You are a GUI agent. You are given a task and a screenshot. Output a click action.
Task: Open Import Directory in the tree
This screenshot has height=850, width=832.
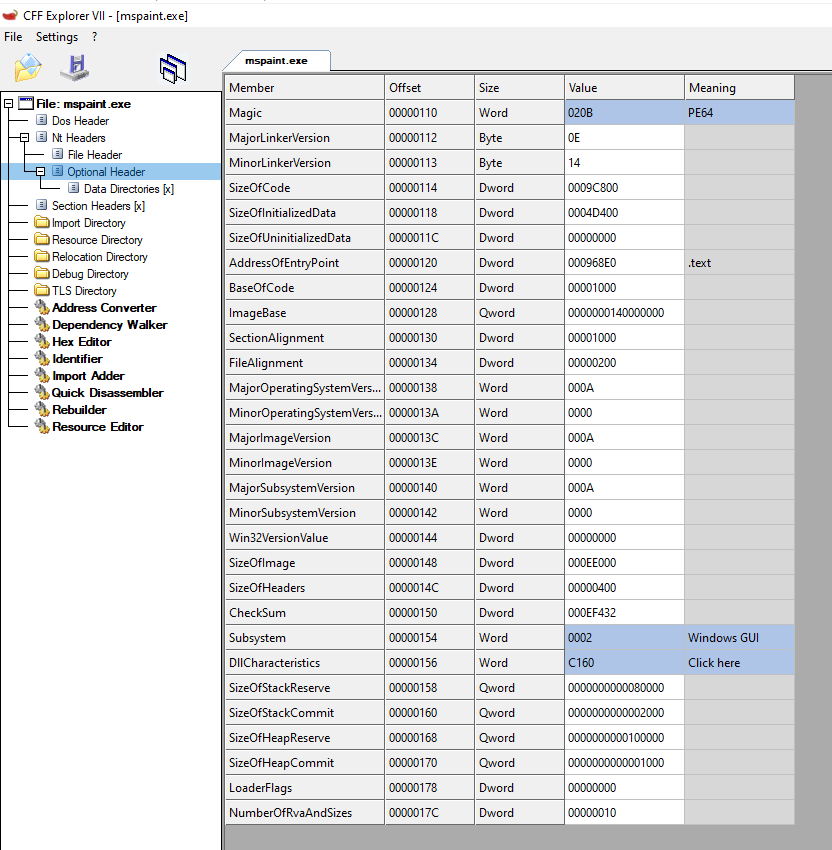[88, 223]
